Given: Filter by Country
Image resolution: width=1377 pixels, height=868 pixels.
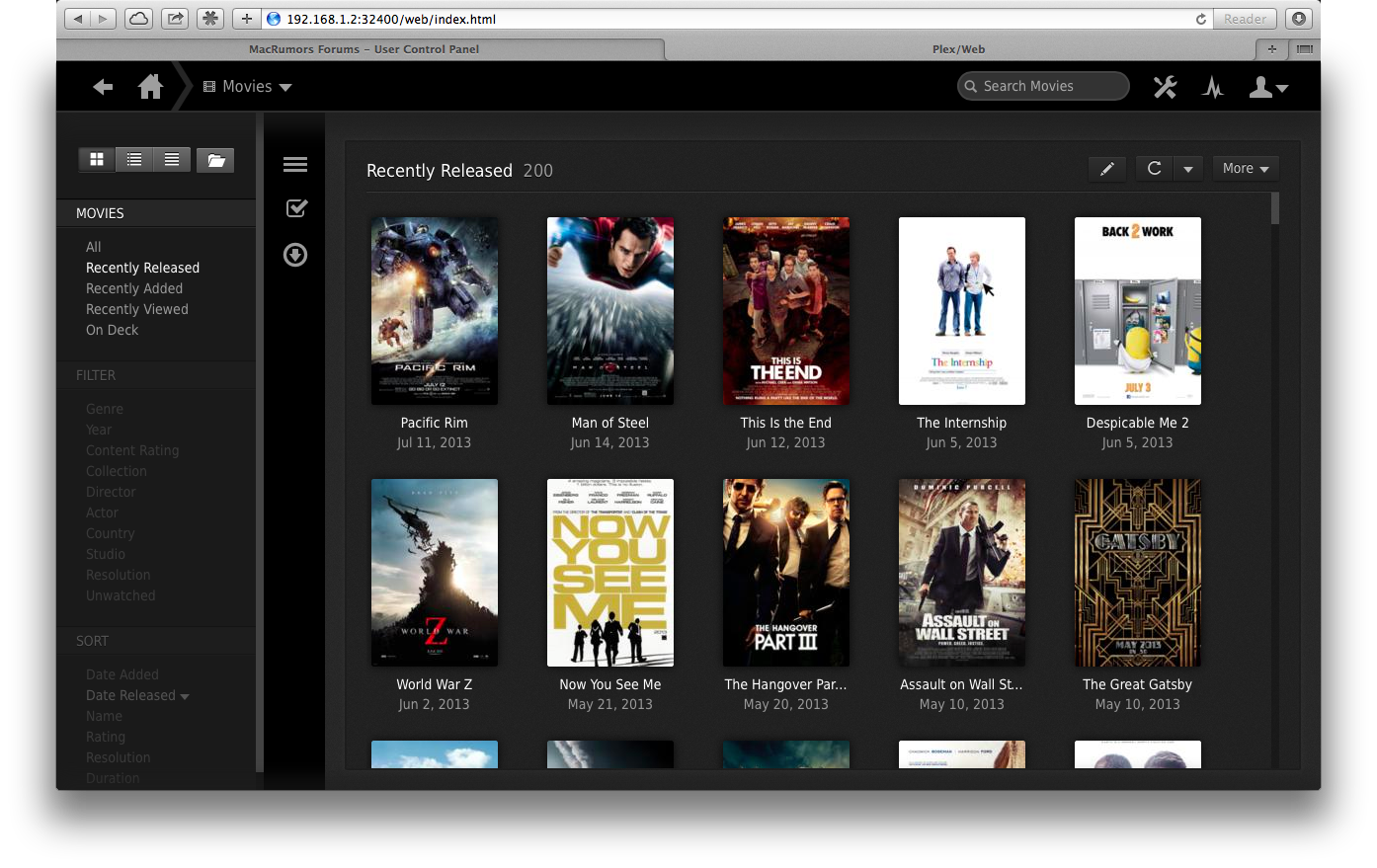Looking at the screenshot, I should 110,533.
